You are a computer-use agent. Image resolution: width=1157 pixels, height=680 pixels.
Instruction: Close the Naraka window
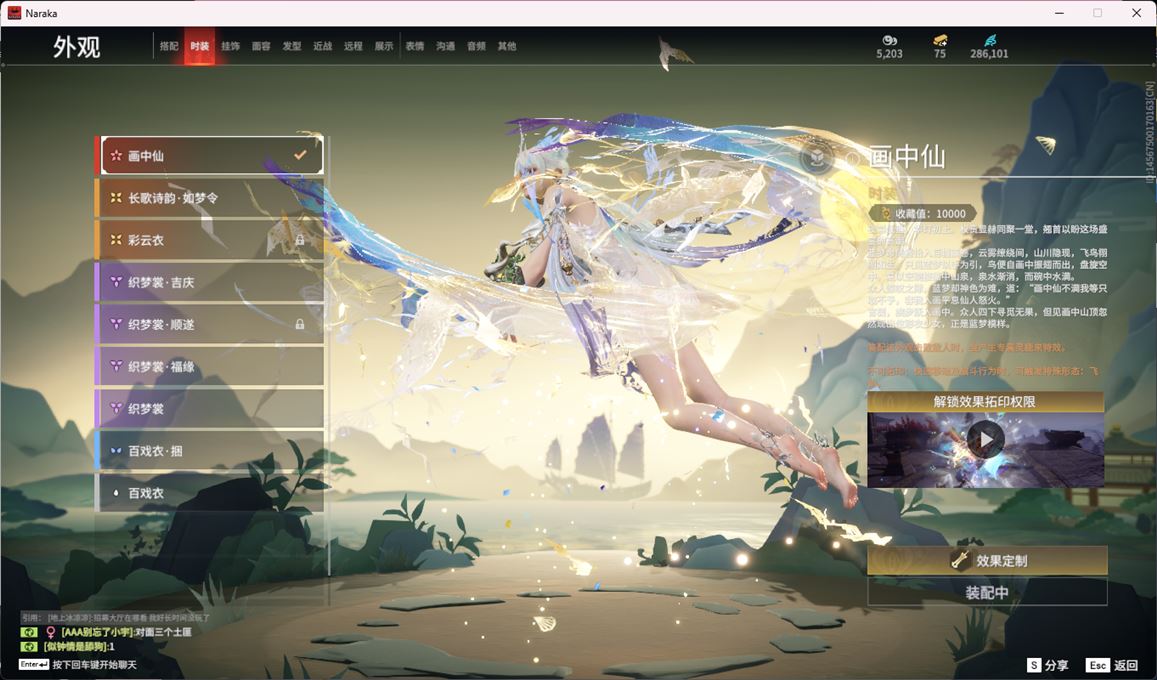click(1136, 13)
